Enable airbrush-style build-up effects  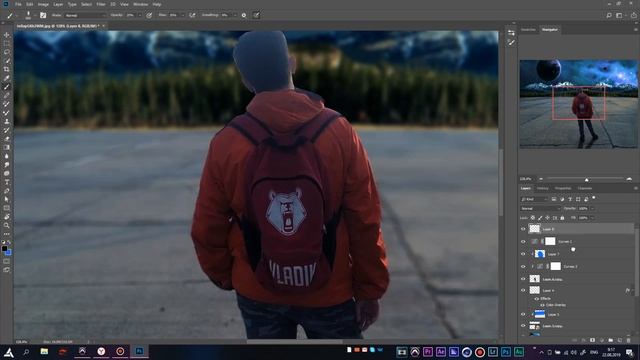[x=192, y=15]
